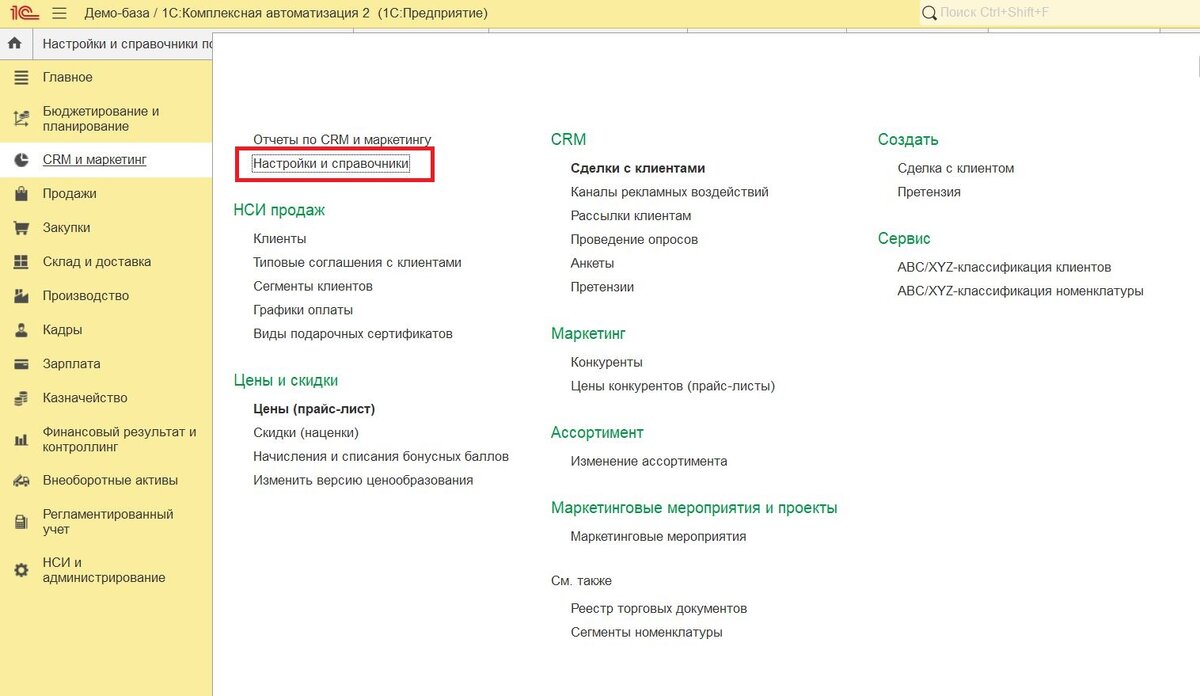Image resolution: width=1200 pixels, height=696 pixels.
Task: Go to the home page icon
Action: 15,44
